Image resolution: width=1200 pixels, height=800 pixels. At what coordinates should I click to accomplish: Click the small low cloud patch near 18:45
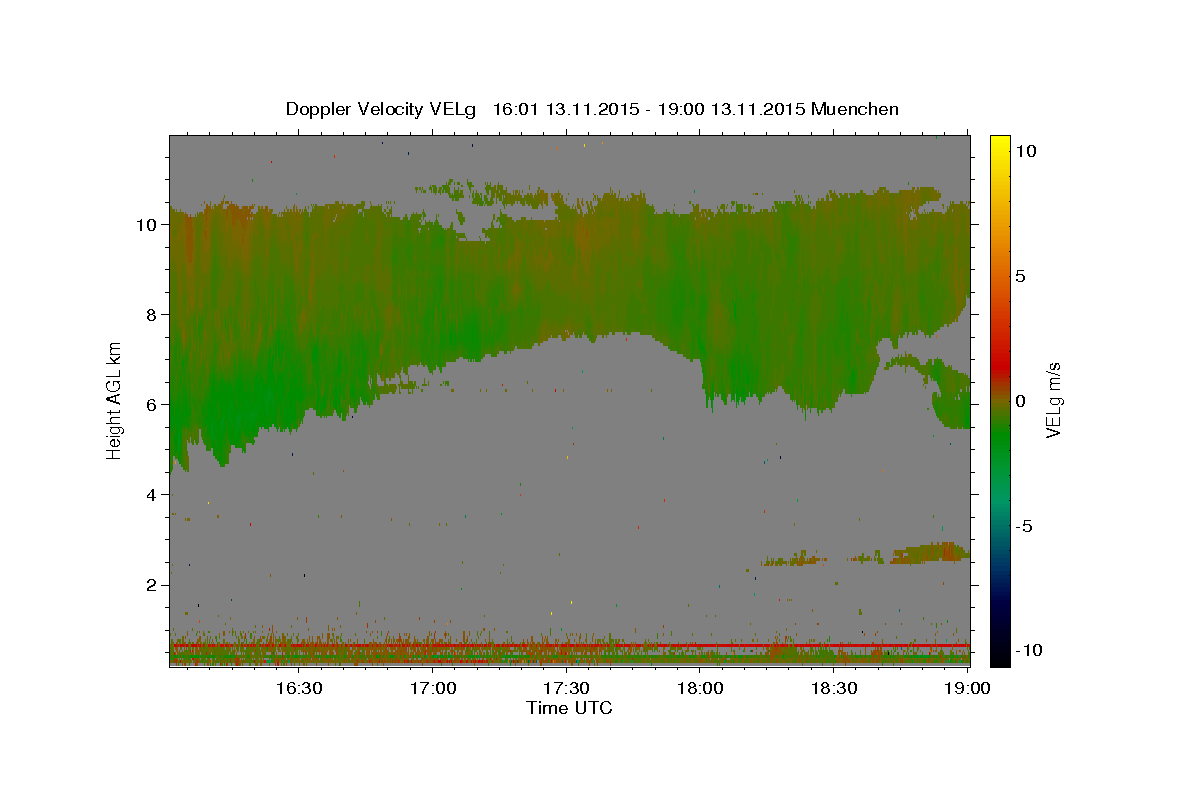click(930, 552)
